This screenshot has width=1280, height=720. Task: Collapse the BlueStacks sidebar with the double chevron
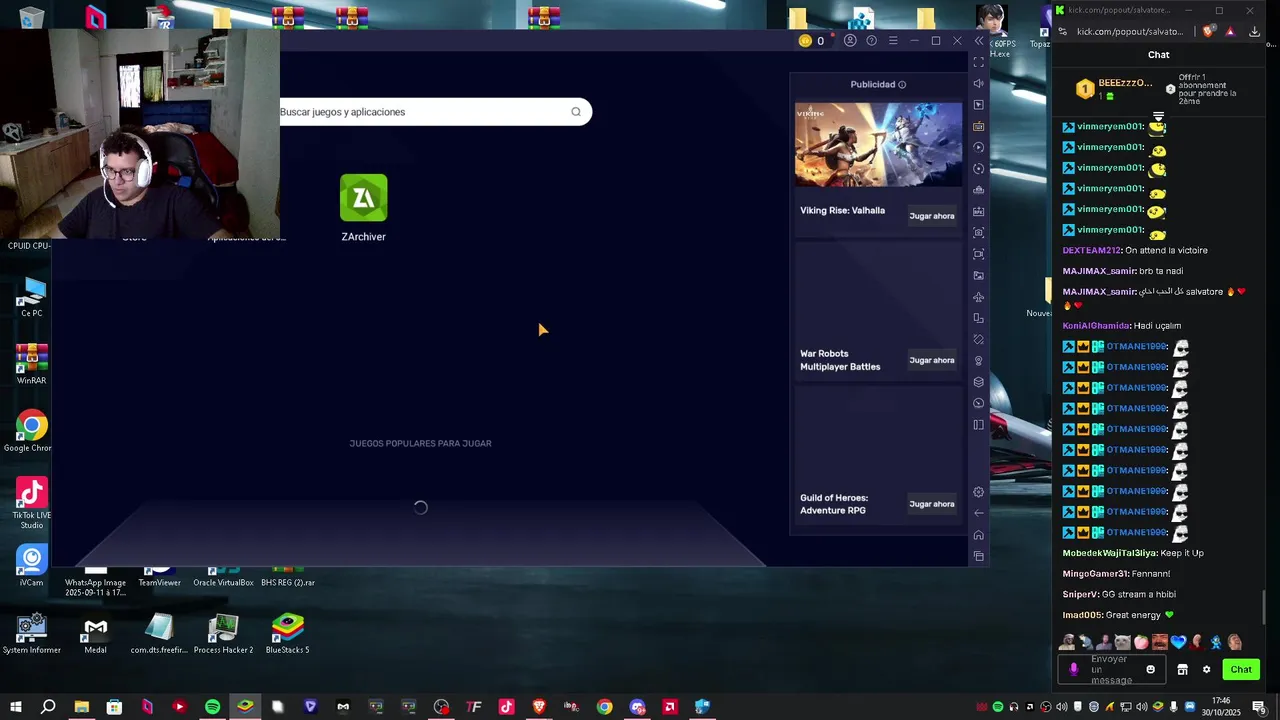tap(979, 41)
